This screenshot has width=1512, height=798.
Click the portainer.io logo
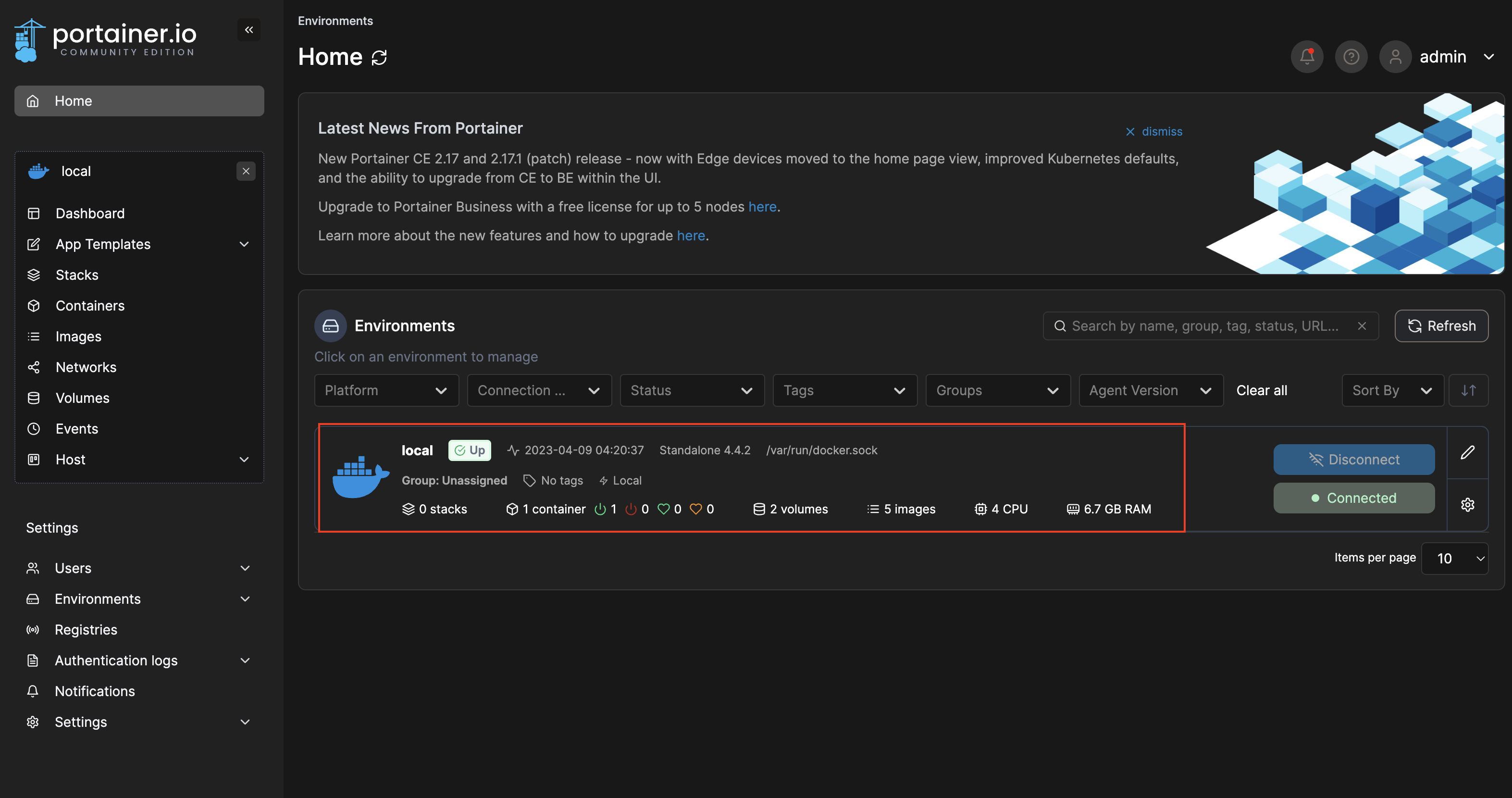[106, 40]
